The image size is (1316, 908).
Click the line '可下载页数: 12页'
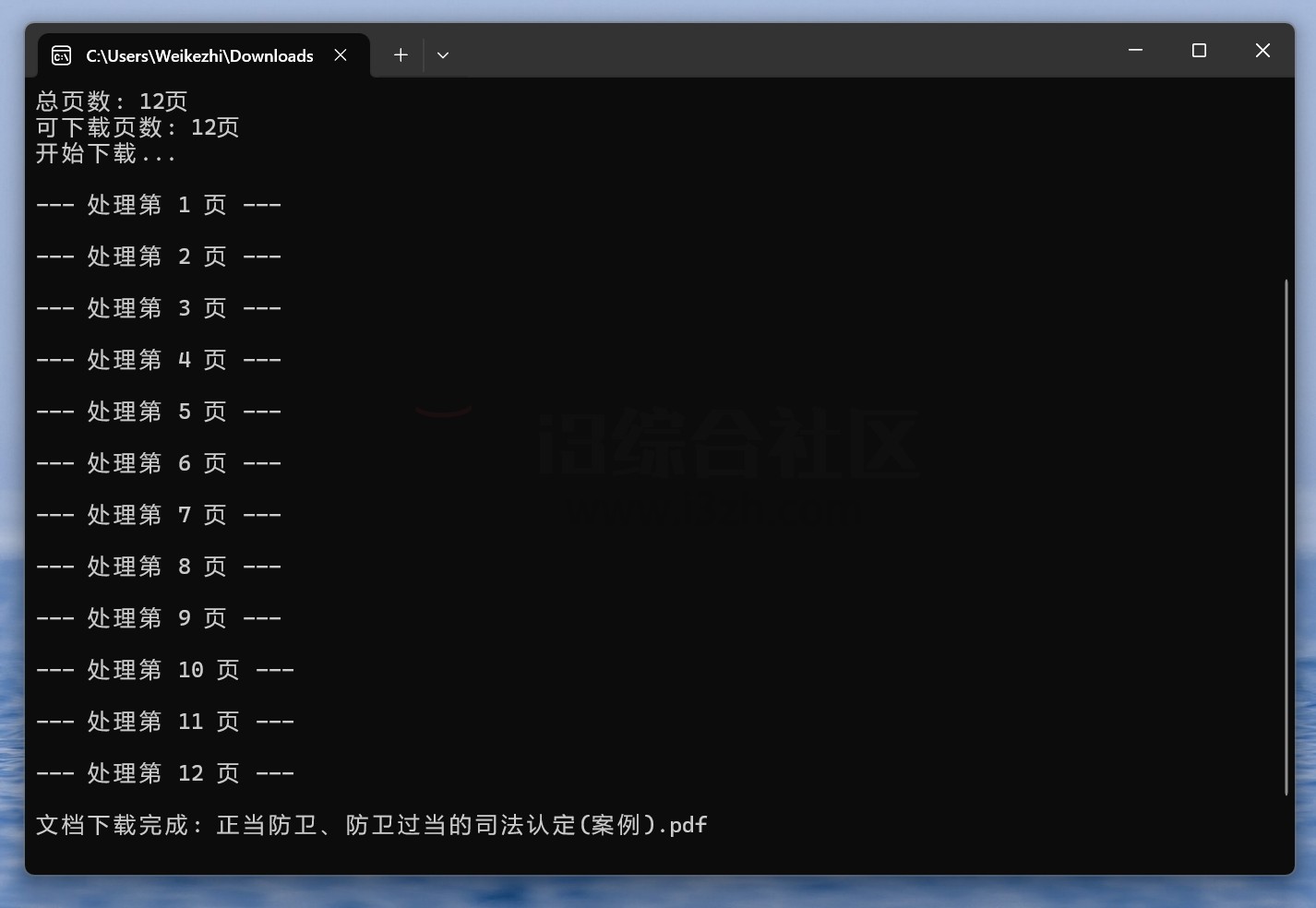tap(138, 127)
